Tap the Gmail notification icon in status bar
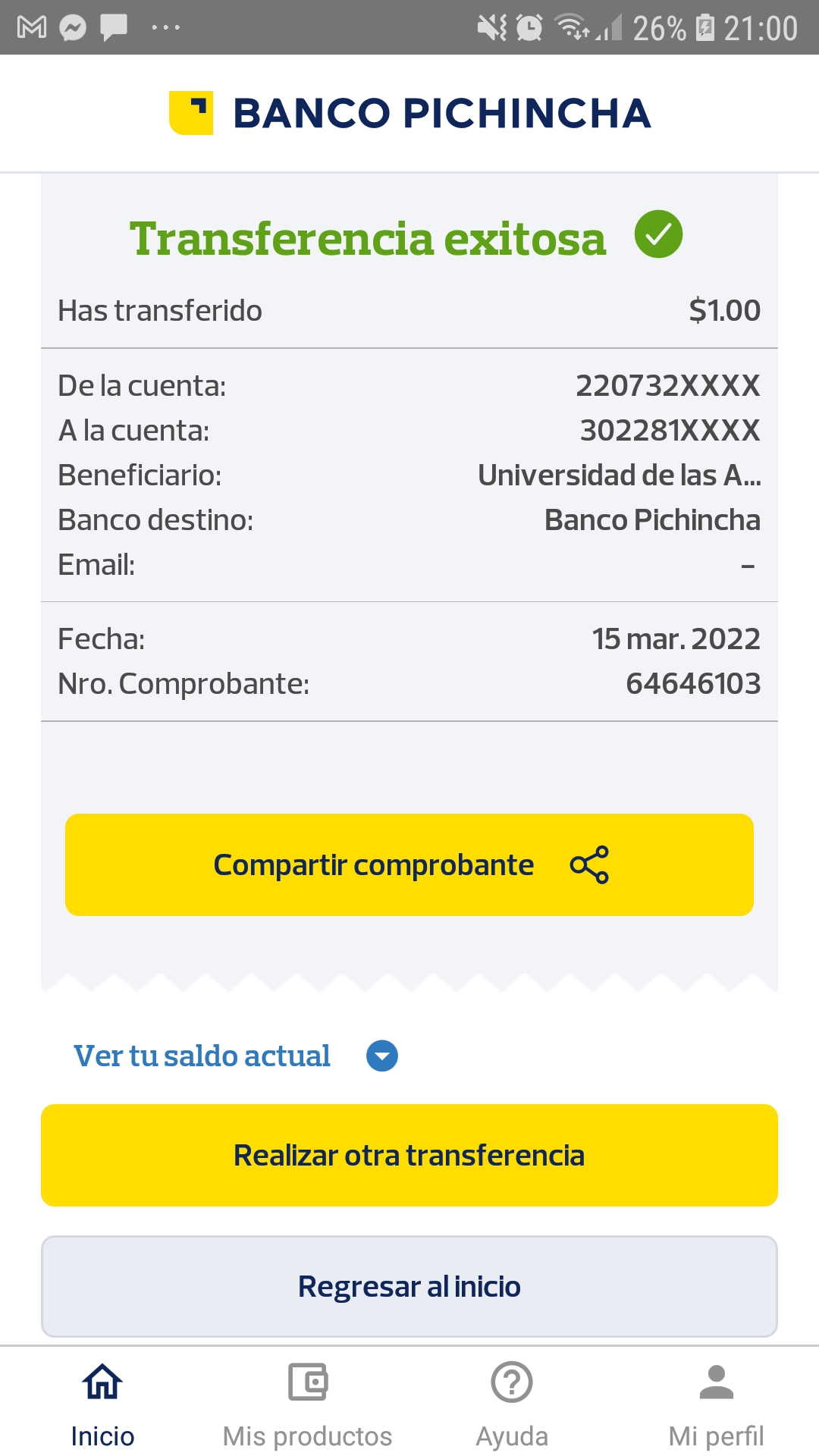The image size is (819, 1456). click(x=32, y=28)
